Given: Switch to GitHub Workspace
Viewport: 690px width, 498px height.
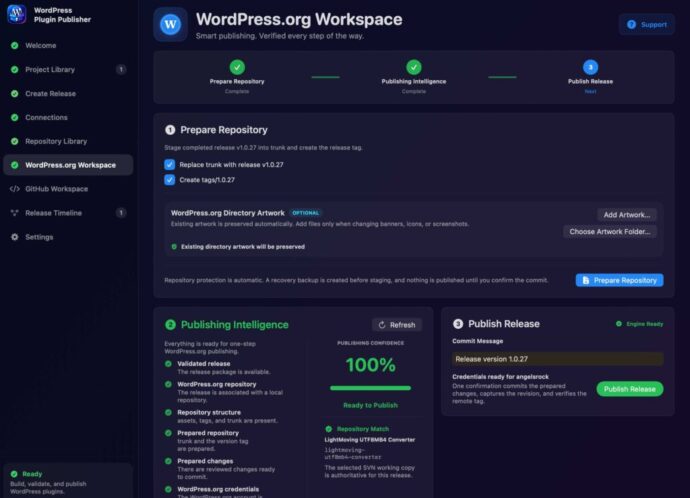Looking at the screenshot, I should (68, 189).
